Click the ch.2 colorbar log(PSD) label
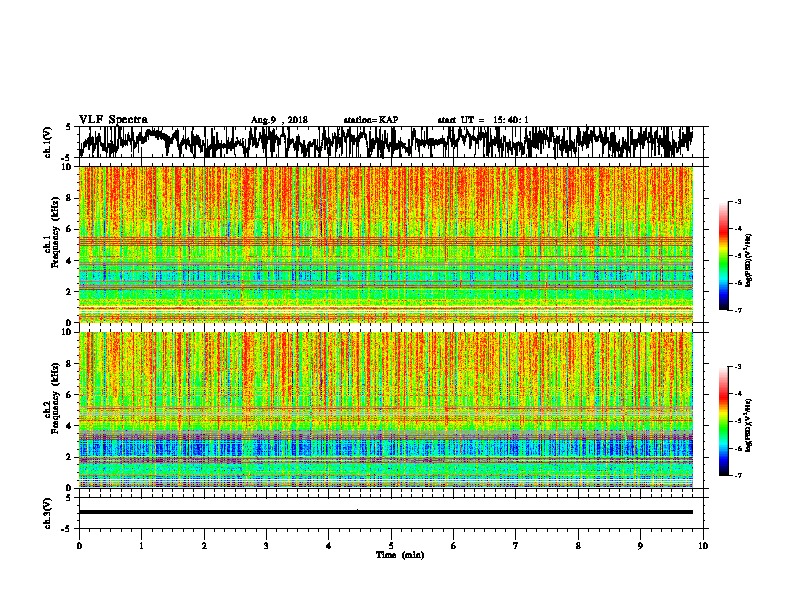 [x=749, y=425]
